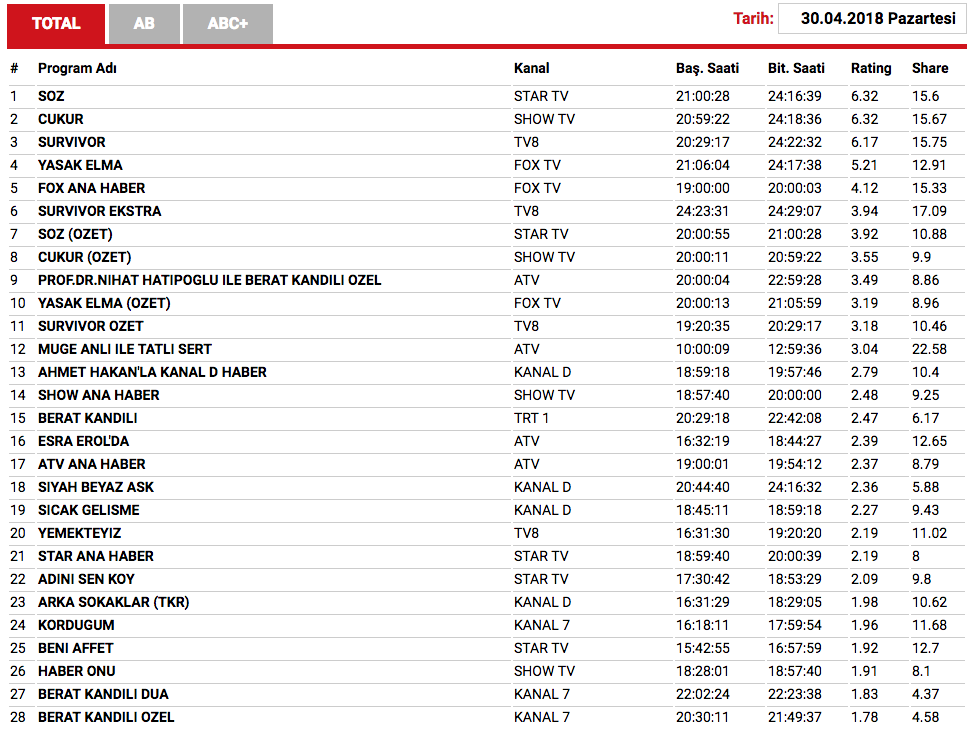The image size is (972, 729).
Task: Select the ABC+ tab
Action: click(228, 24)
